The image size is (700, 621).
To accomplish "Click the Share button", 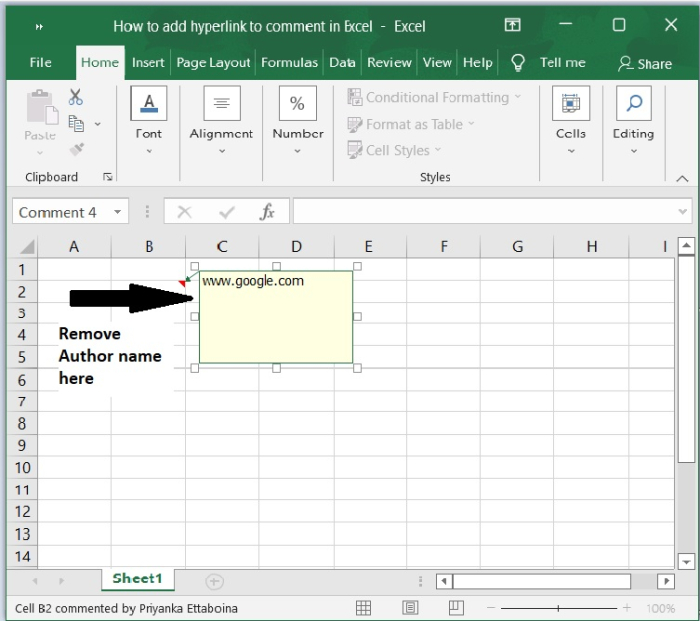I will click(645, 64).
